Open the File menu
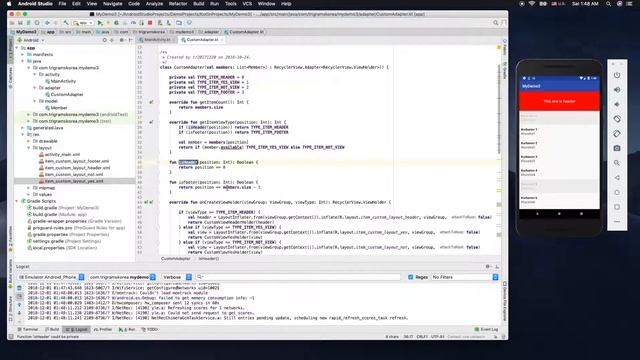This screenshot has height=360, width=640. click(x=62, y=4)
